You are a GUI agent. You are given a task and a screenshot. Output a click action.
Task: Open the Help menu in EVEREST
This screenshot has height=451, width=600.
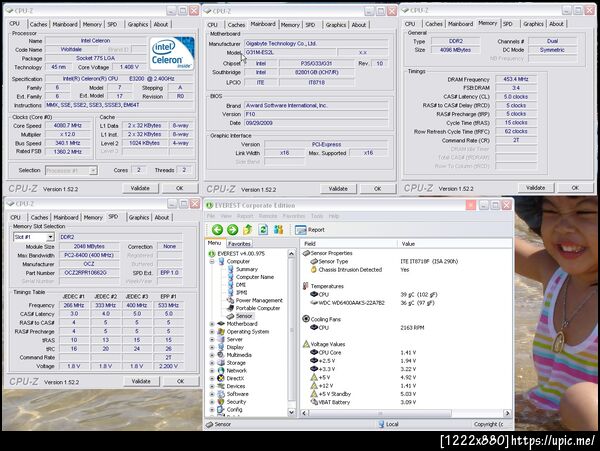[334, 216]
